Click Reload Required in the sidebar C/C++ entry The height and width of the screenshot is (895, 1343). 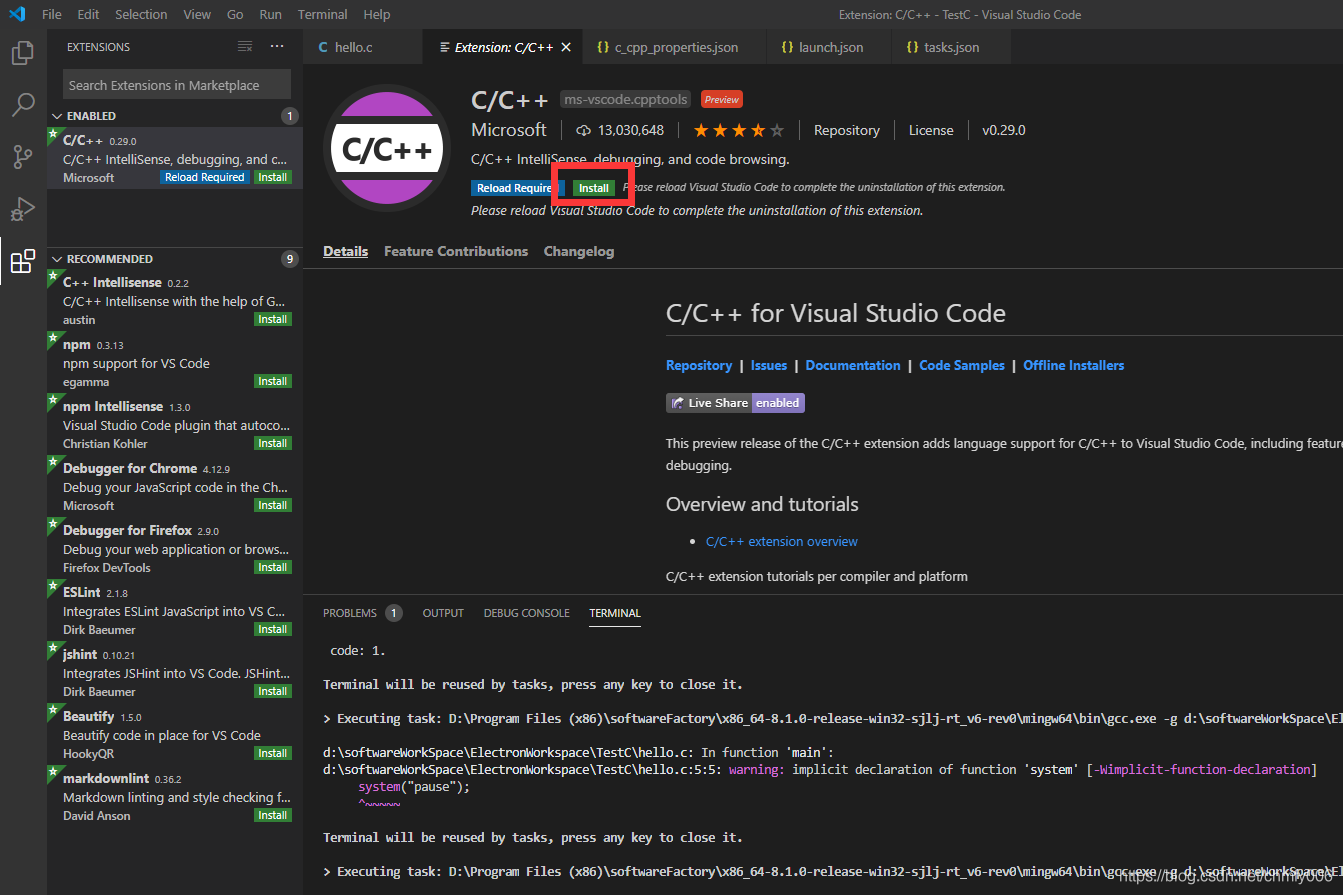[x=205, y=177]
